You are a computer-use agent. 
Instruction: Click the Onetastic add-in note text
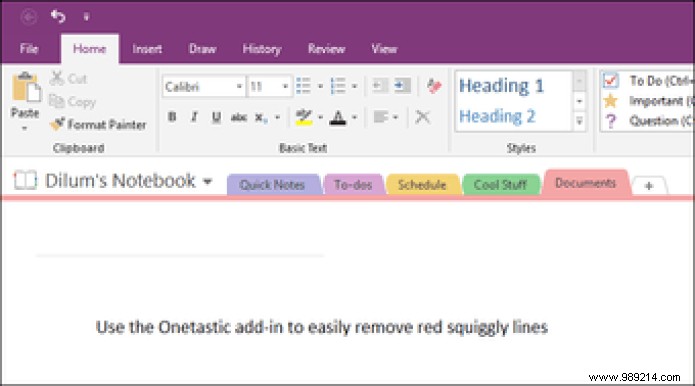click(322, 328)
